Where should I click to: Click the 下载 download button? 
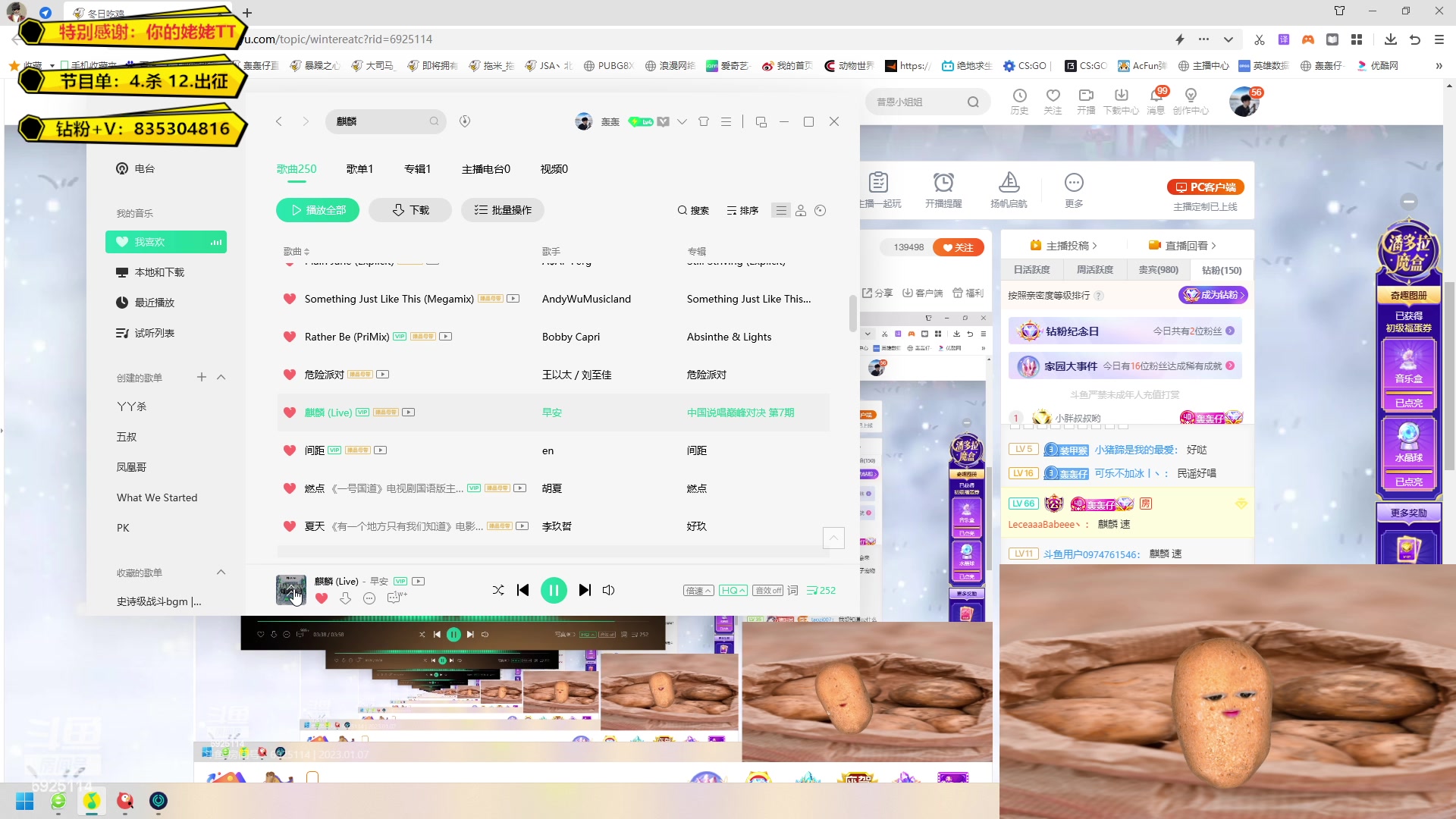[x=410, y=210]
